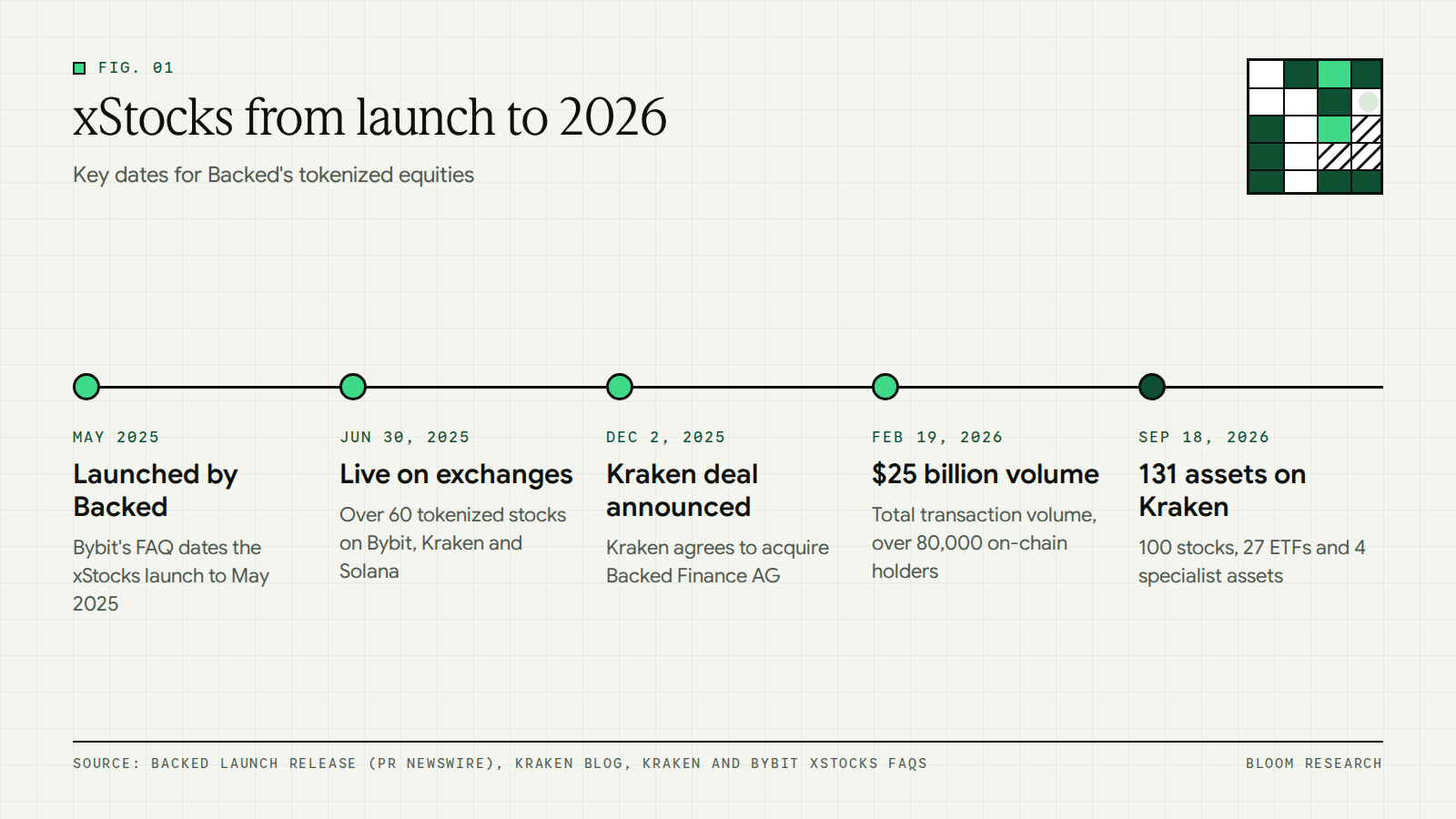The height and width of the screenshot is (819, 1456).
Task: Click the description starting "Bybit's FAQ dates"
Action: [171, 576]
